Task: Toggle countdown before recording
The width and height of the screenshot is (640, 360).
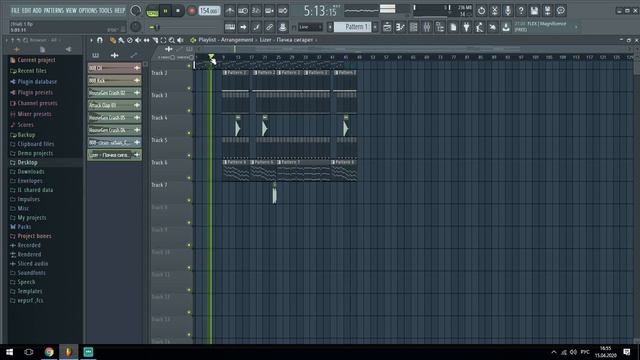Action: [x=256, y=11]
